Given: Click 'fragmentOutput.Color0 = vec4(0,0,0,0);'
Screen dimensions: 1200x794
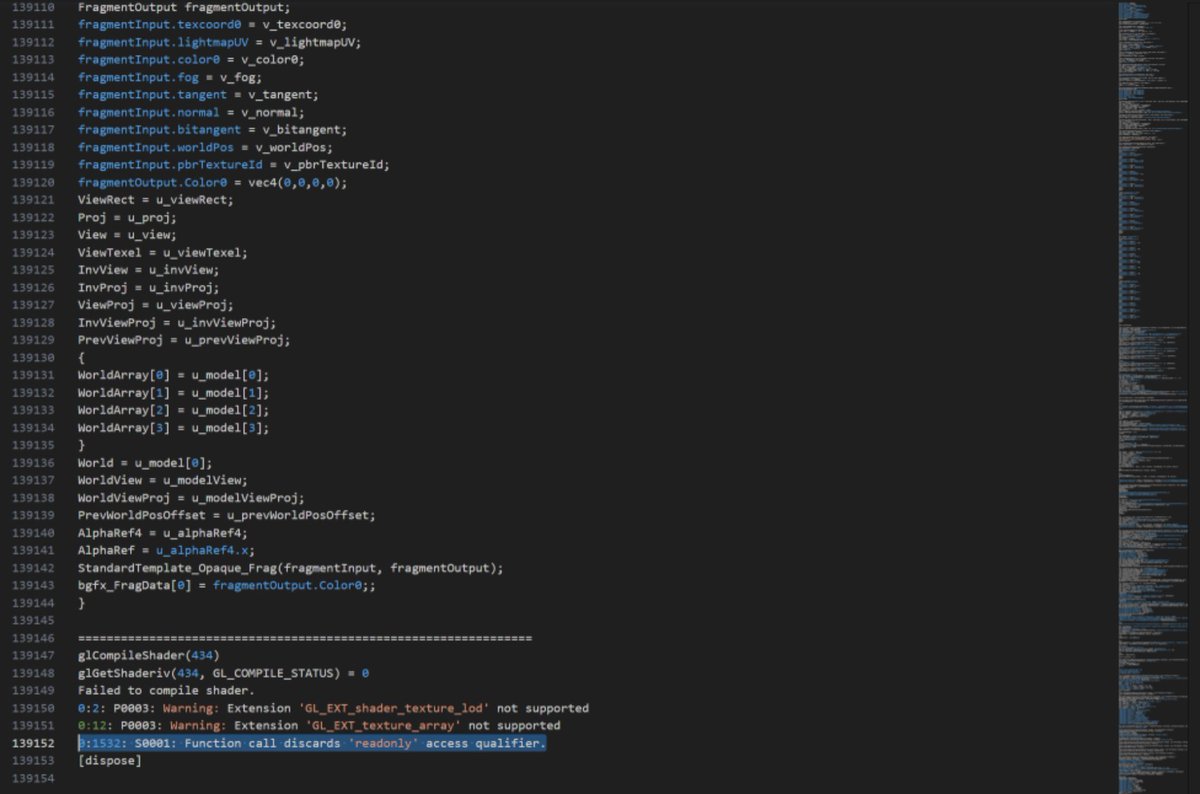Looking at the screenshot, I should [213, 182].
